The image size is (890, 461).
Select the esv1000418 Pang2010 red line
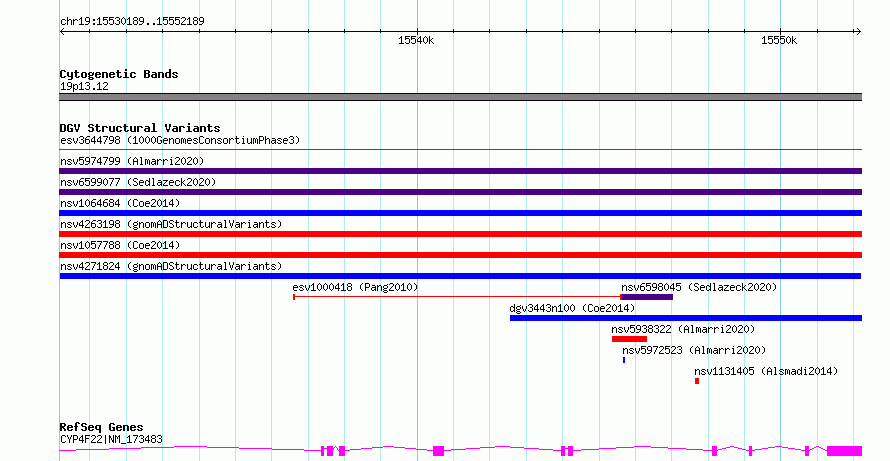click(457, 297)
